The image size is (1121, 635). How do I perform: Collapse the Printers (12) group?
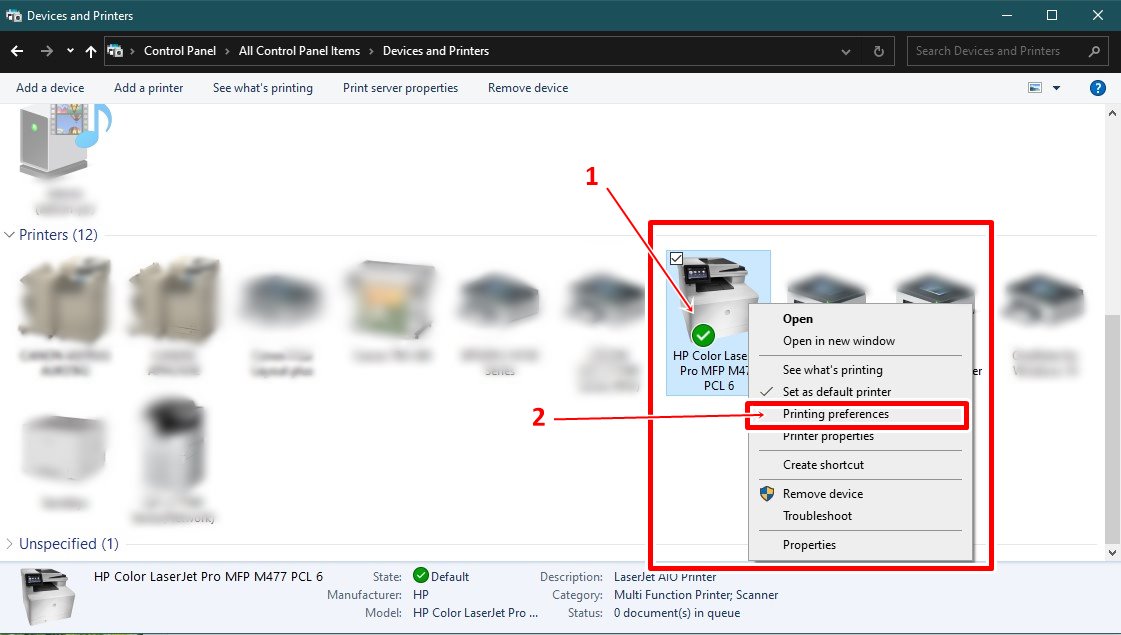click(x=9, y=235)
